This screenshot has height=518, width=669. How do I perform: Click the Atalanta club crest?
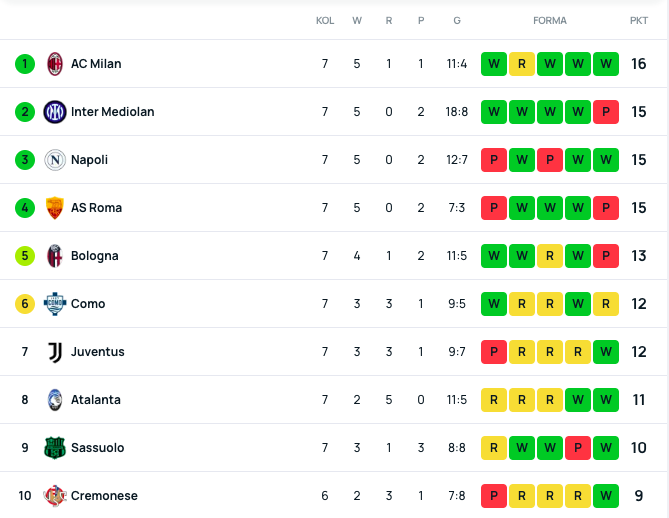click(55, 400)
